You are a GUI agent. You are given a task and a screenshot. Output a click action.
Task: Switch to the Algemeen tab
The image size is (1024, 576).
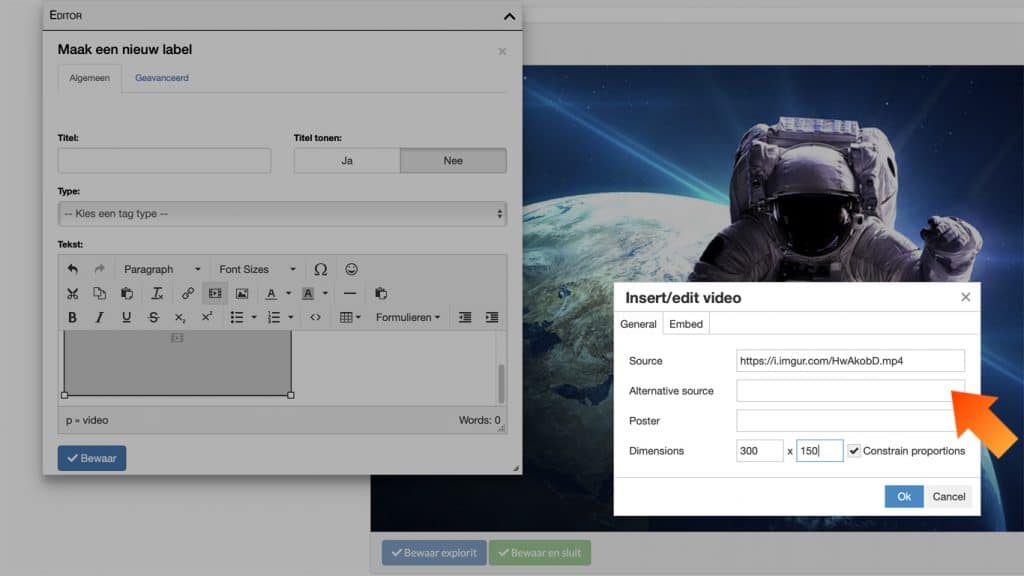[89, 78]
